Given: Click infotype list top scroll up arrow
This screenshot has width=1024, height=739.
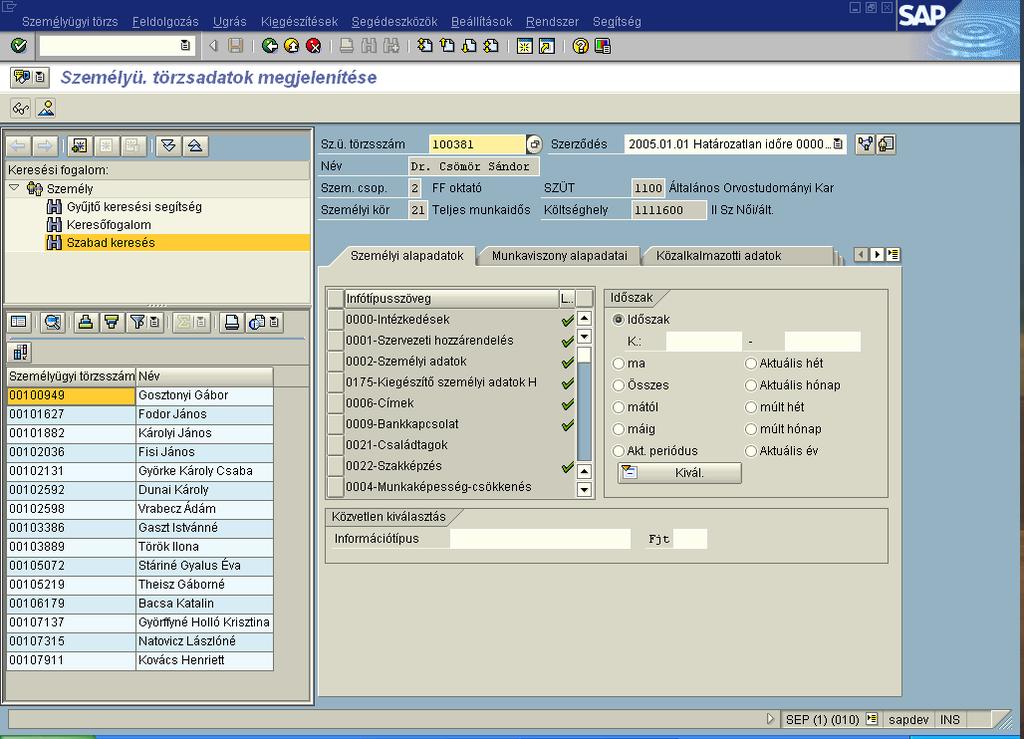Looking at the screenshot, I should [584, 319].
